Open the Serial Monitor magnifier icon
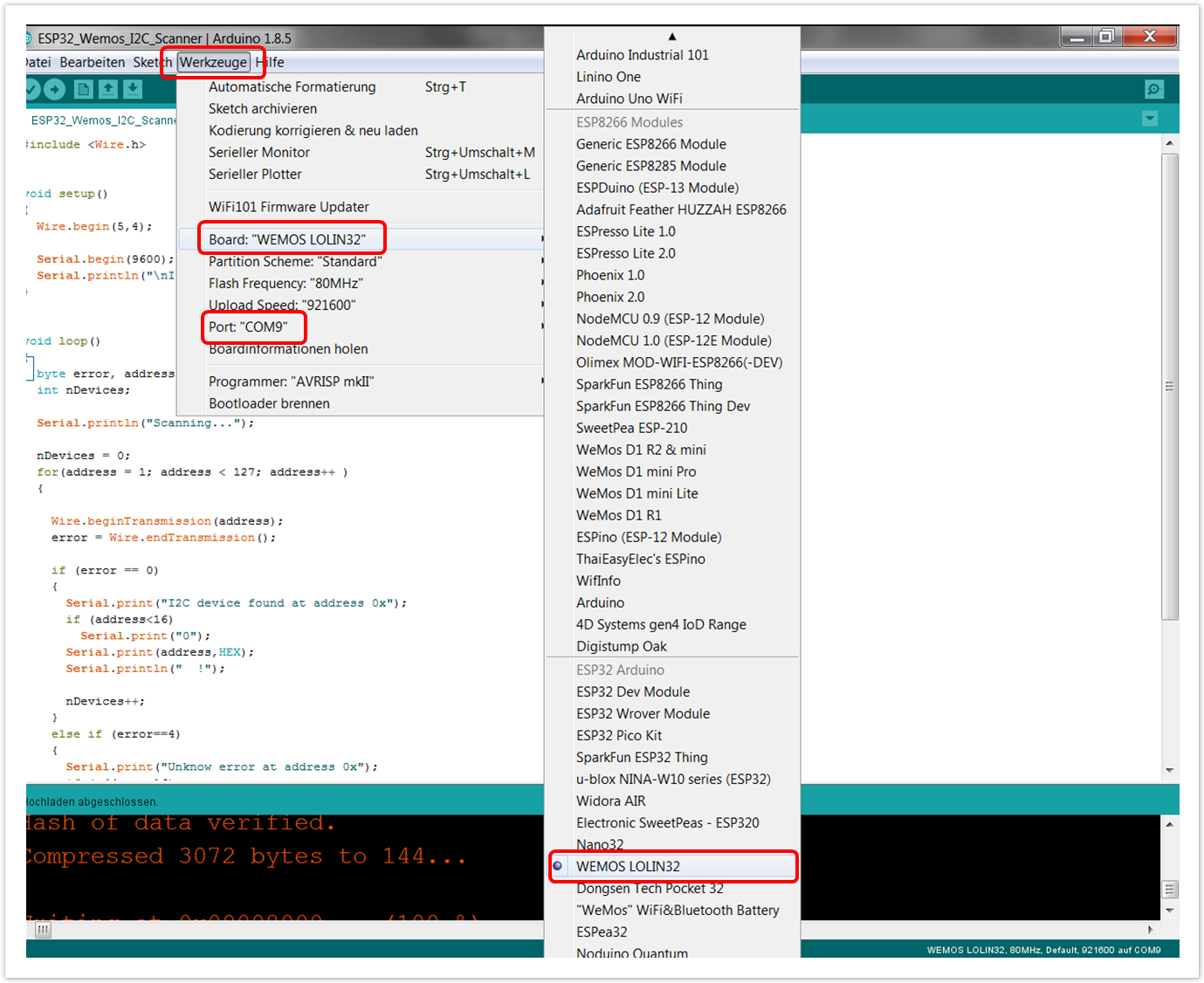The image size is (1204, 983). 1154,89
